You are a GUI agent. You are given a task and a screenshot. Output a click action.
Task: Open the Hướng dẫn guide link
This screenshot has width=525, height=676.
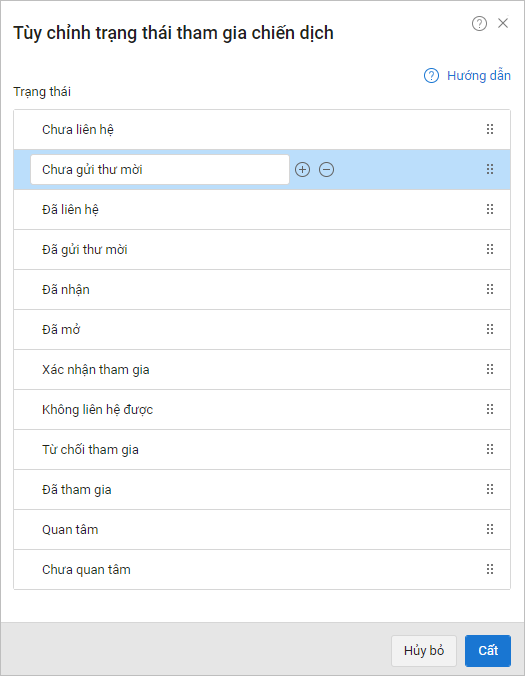click(467, 75)
